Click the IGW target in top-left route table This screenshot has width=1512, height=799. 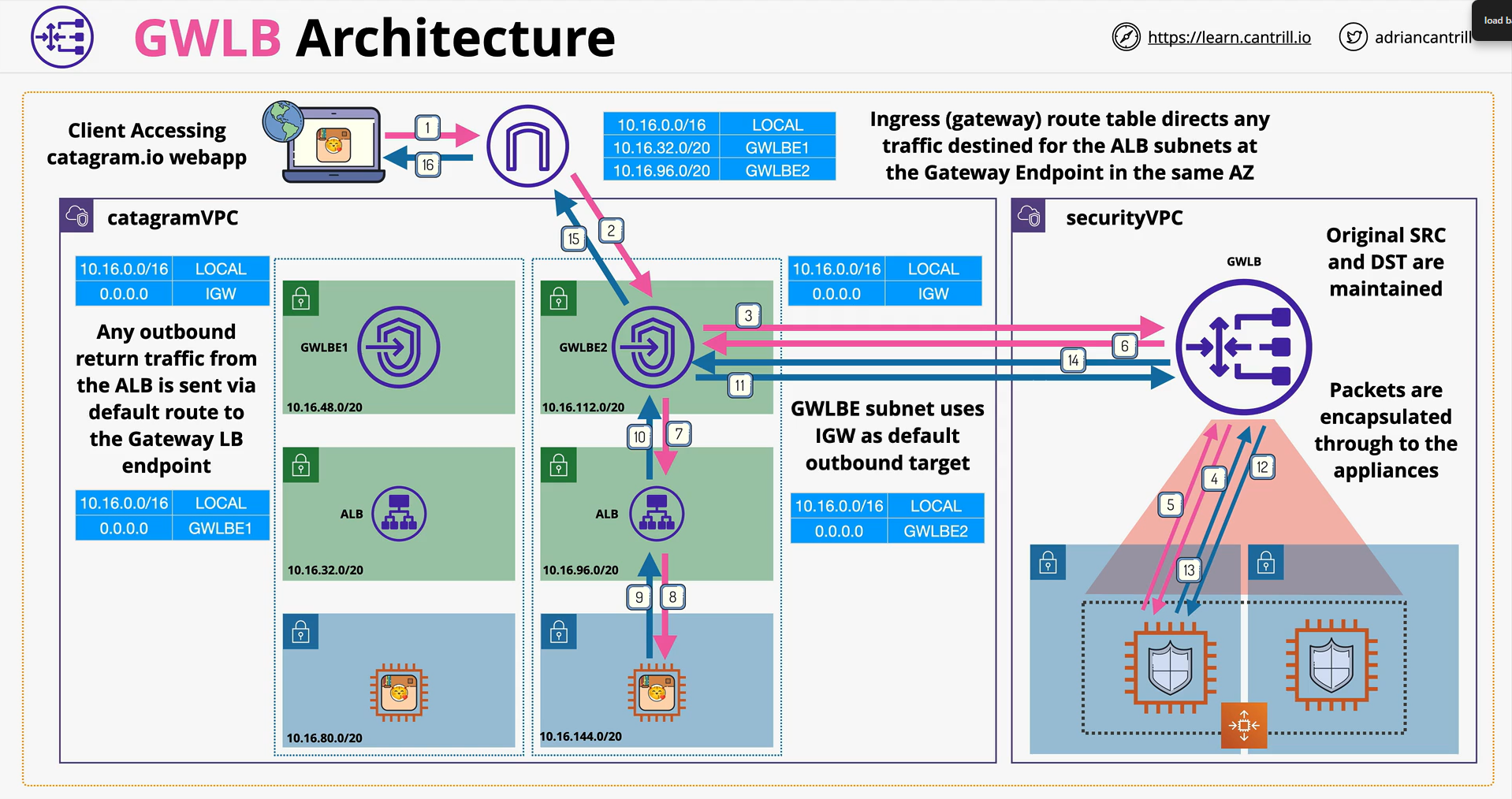click(x=220, y=294)
